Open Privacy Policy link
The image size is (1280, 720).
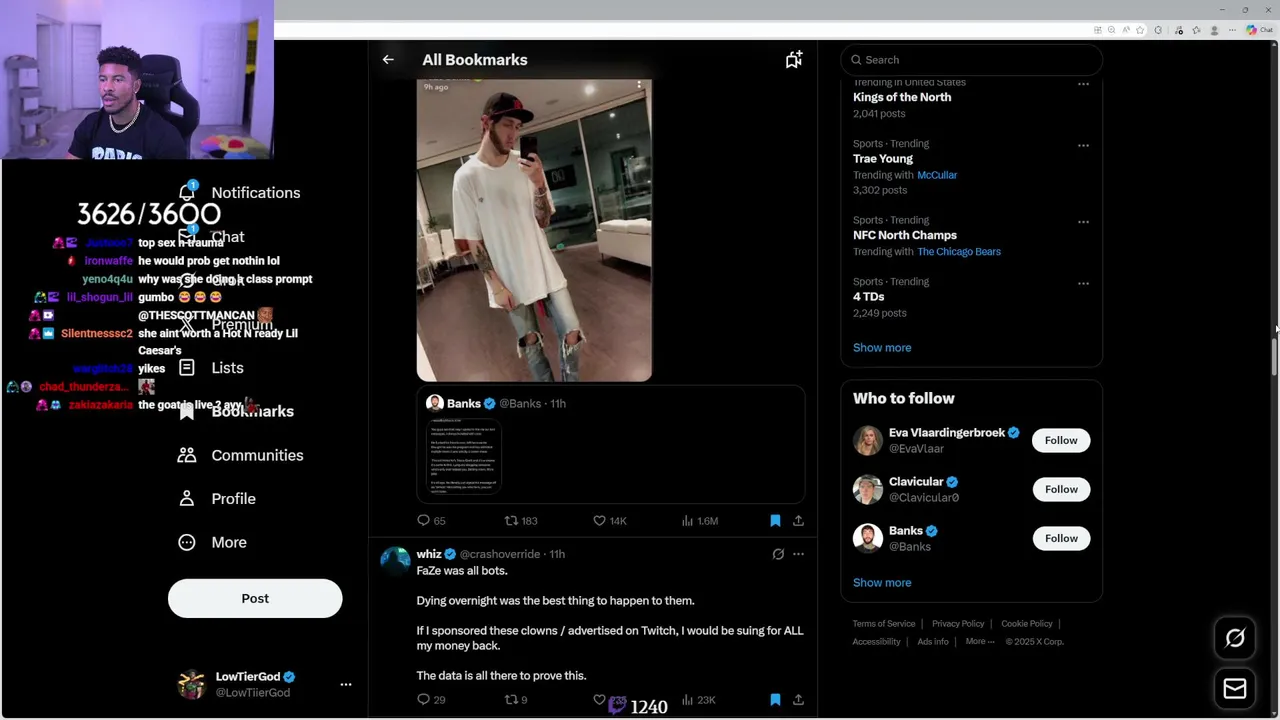coord(958,624)
